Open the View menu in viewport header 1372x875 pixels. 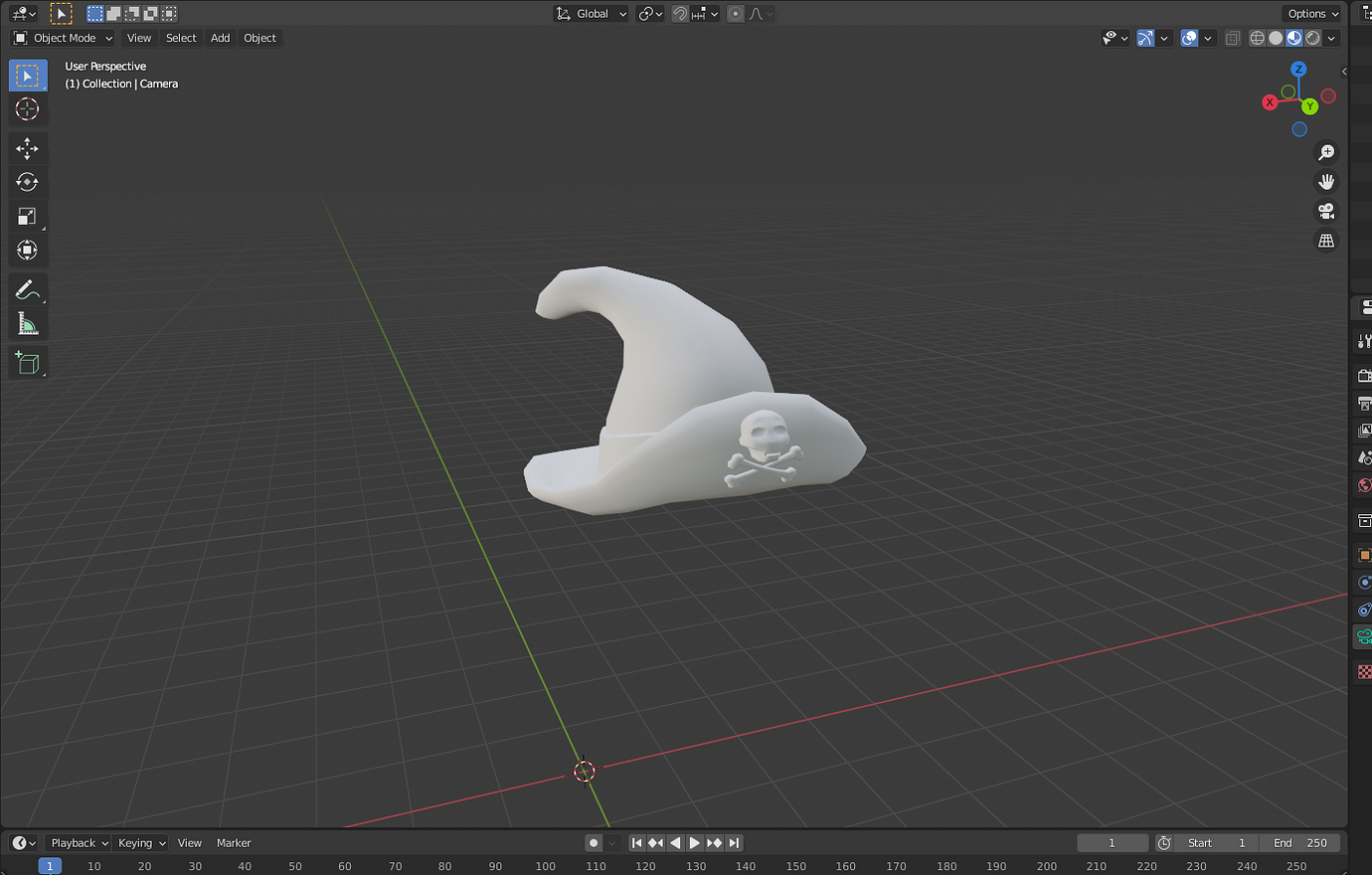(x=139, y=38)
